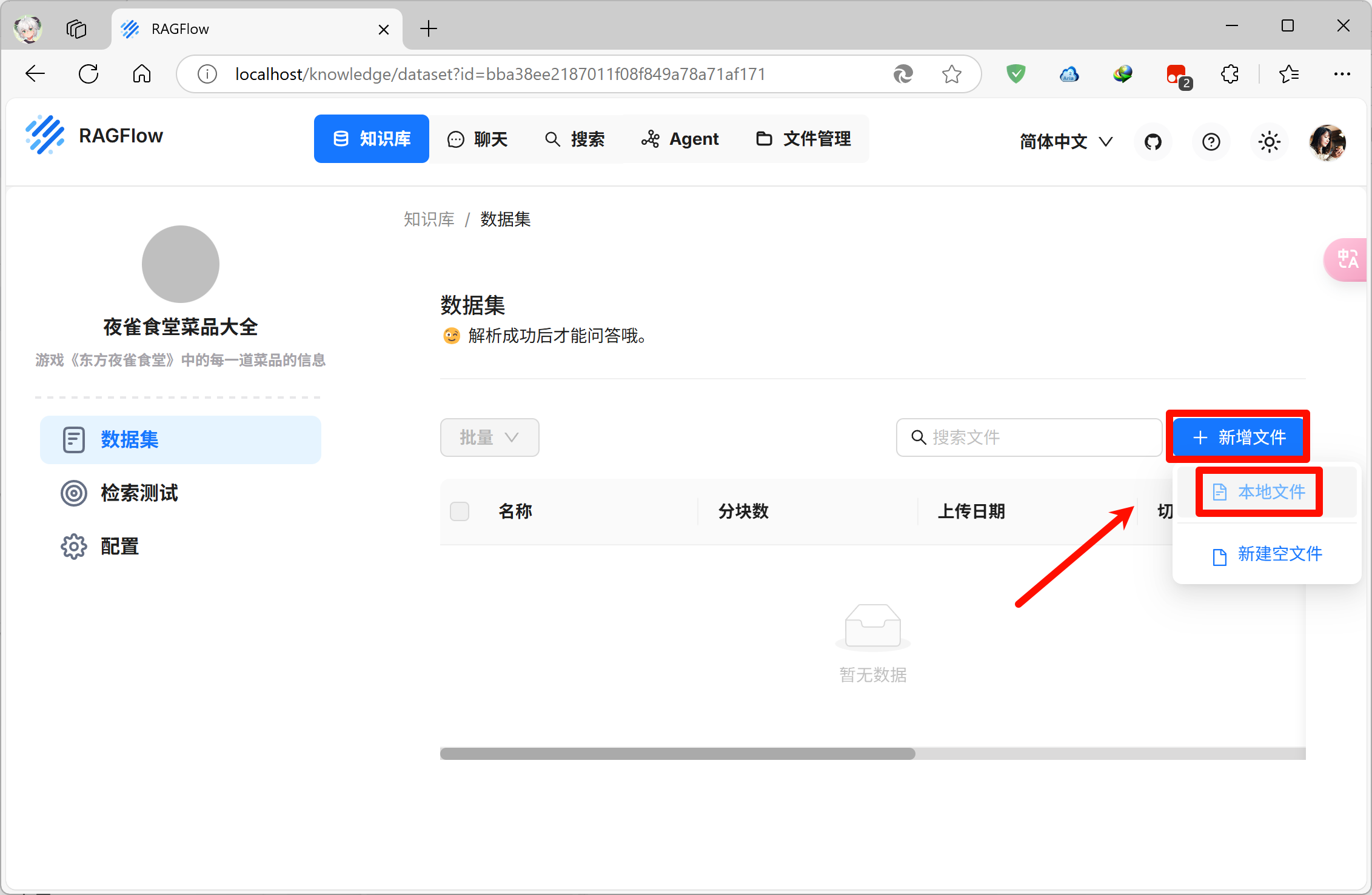Bookmark page with the star icon
This screenshot has height=895, width=1372.
click(951, 74)
